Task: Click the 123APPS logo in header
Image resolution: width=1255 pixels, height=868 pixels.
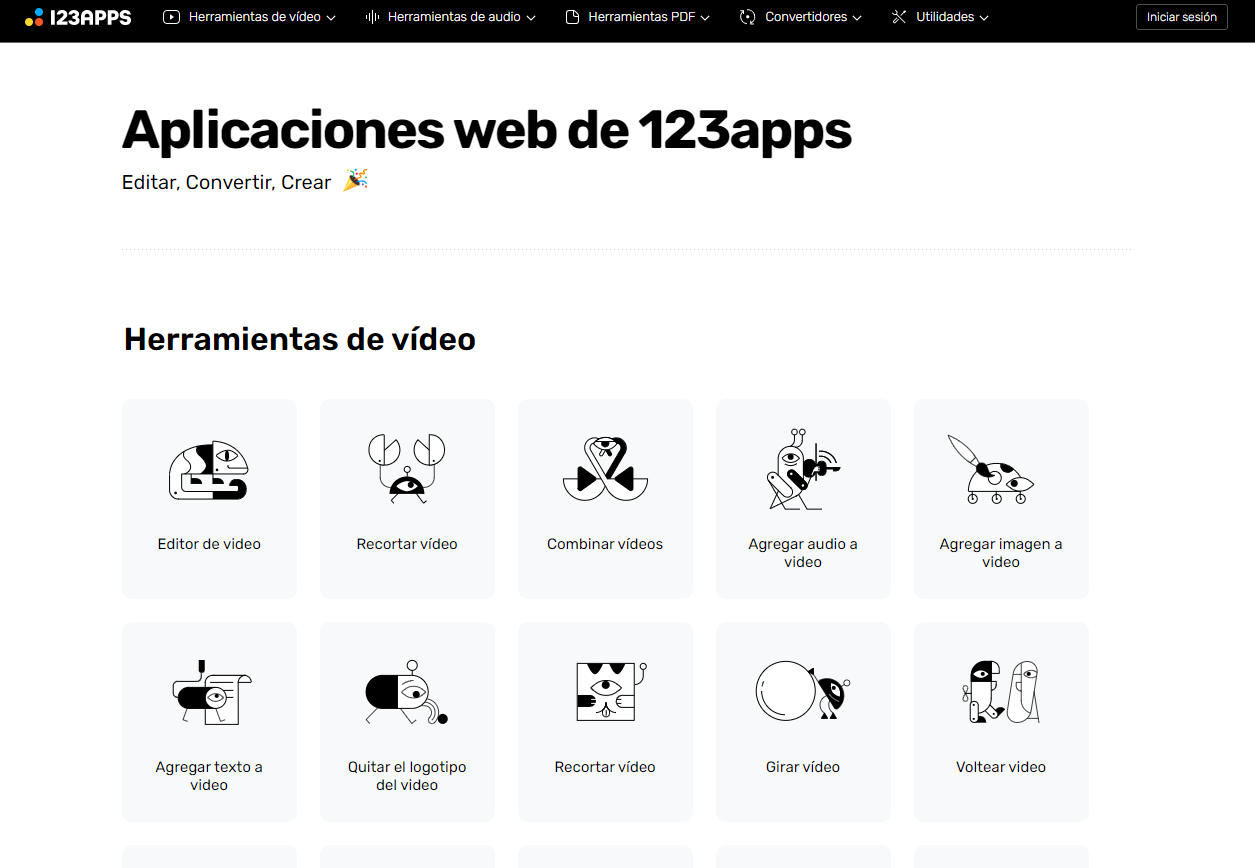Action: point(78,17)
